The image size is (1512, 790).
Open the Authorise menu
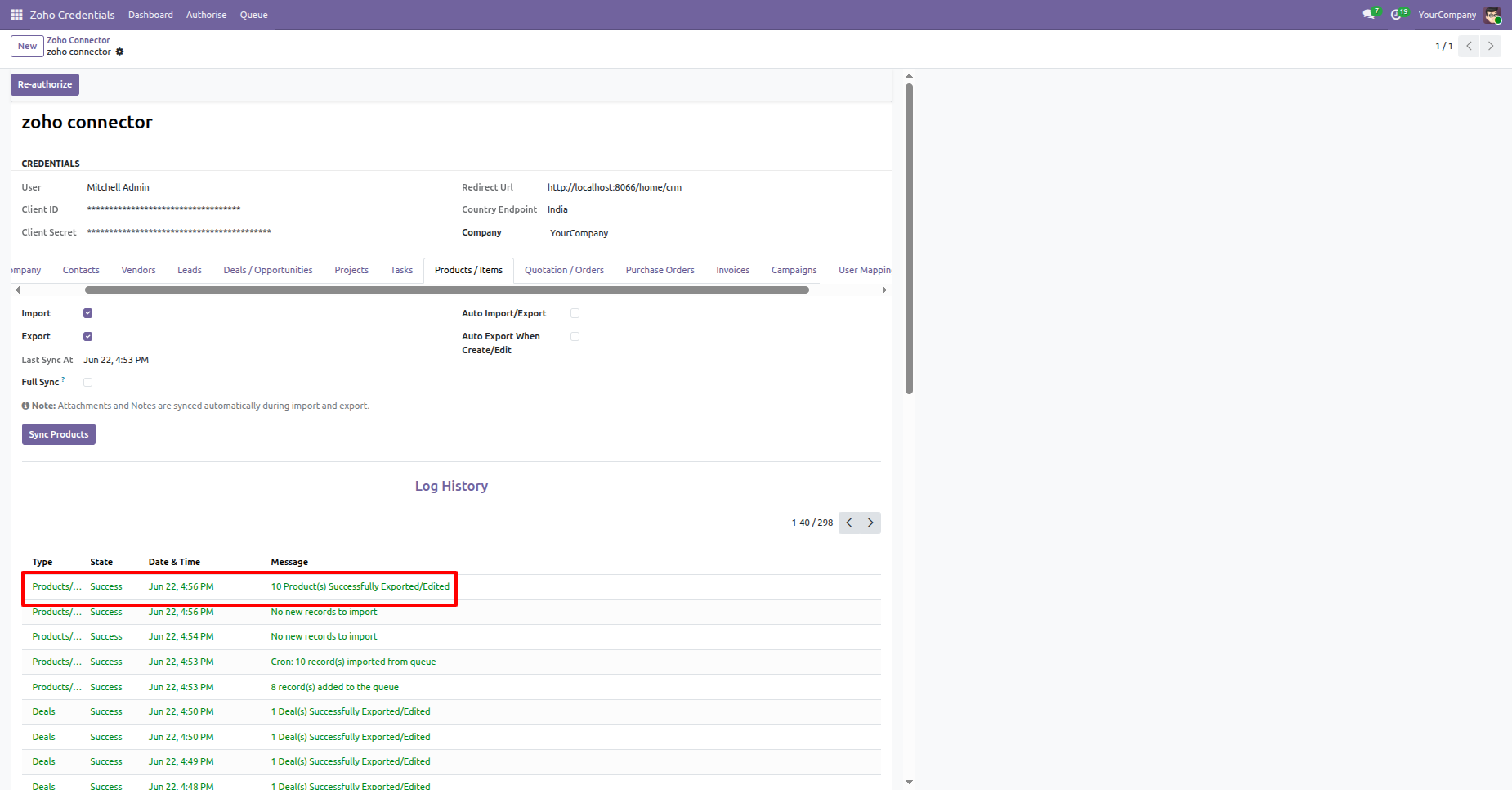206,15
